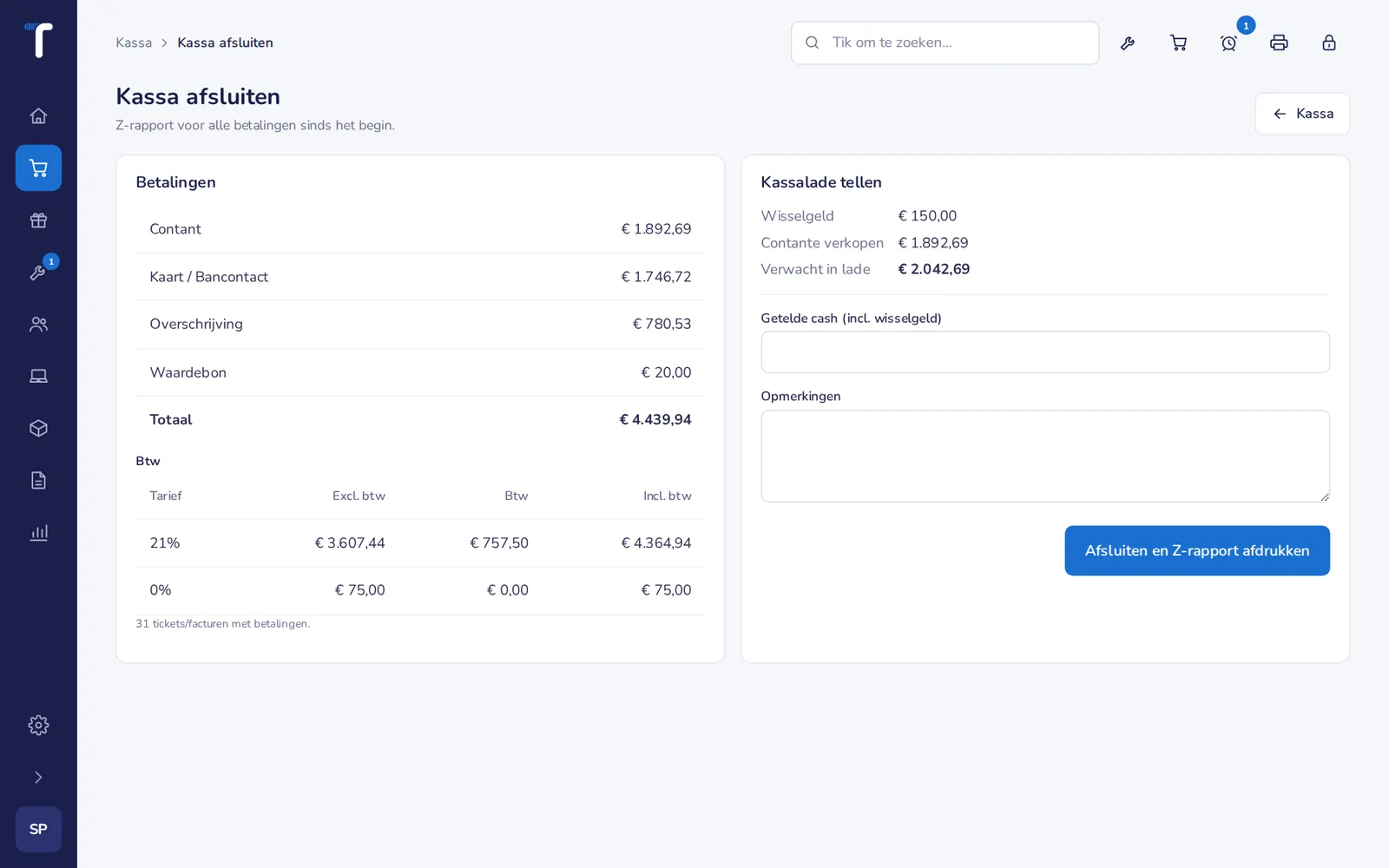Open repairs wrench icon in sidebar
This screenshot has width=1389, height=868.
[38, 272]
